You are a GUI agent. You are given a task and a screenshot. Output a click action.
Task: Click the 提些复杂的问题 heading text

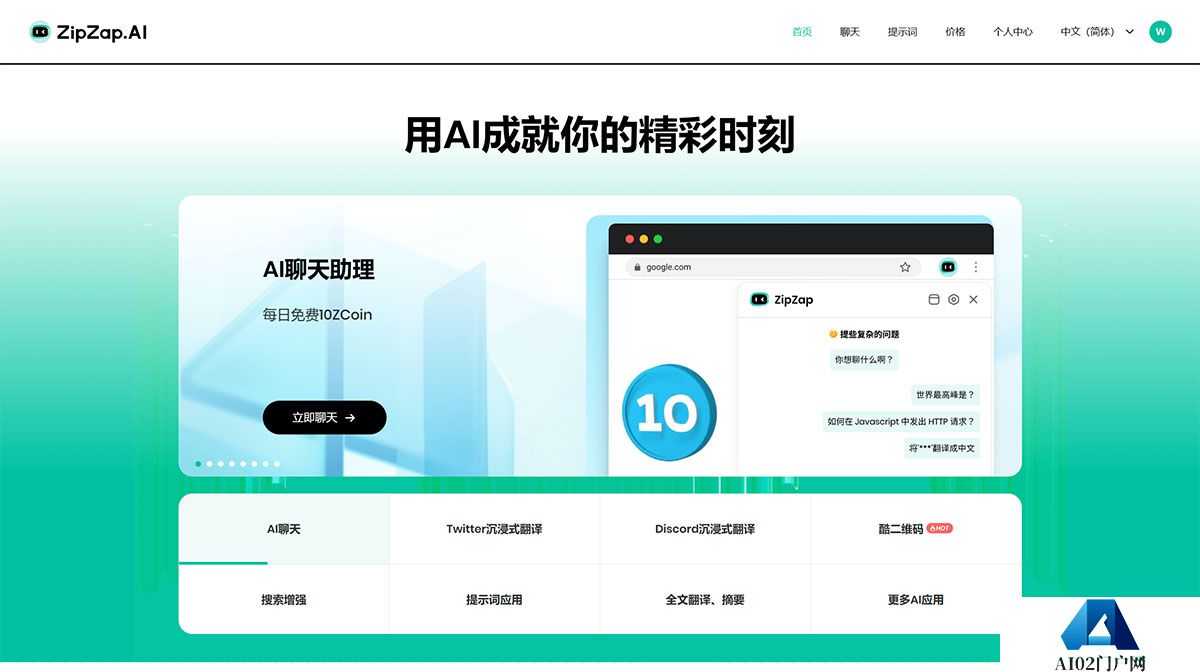click(x=864, y=334)
